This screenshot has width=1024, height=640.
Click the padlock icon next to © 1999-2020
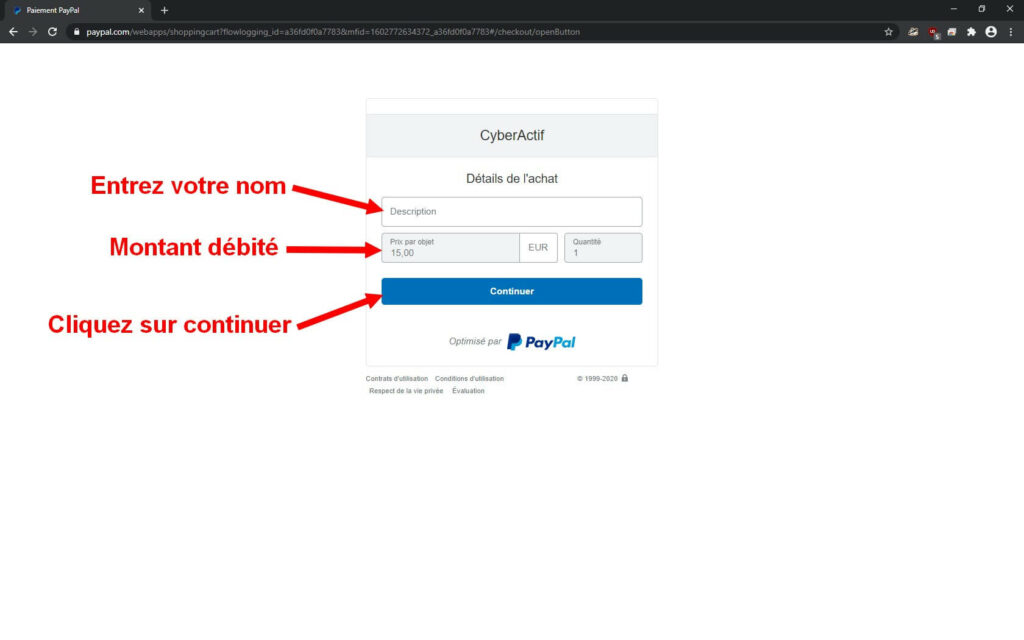click(624, 378)
